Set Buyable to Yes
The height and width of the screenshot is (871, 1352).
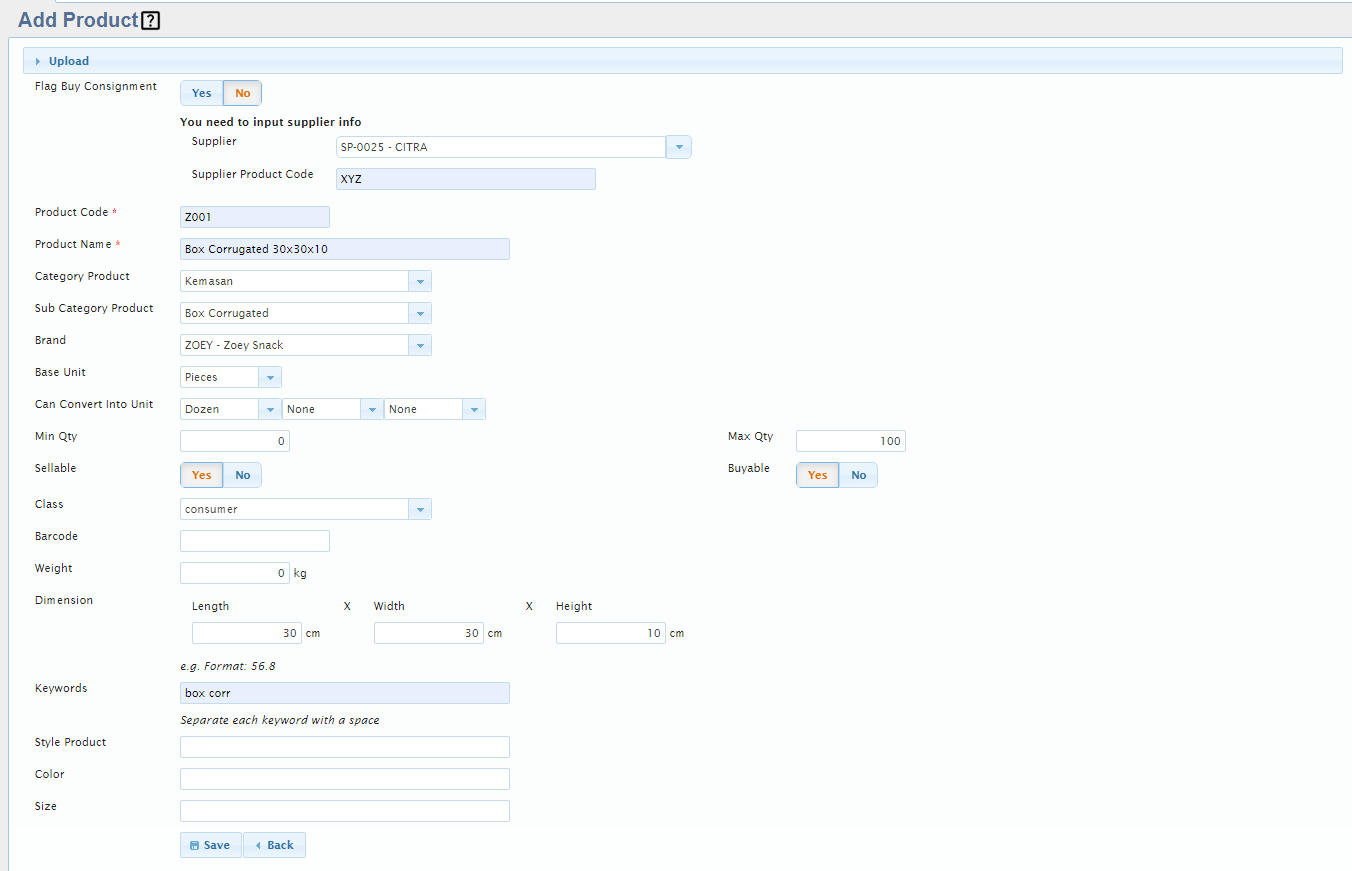click(818, 475)
